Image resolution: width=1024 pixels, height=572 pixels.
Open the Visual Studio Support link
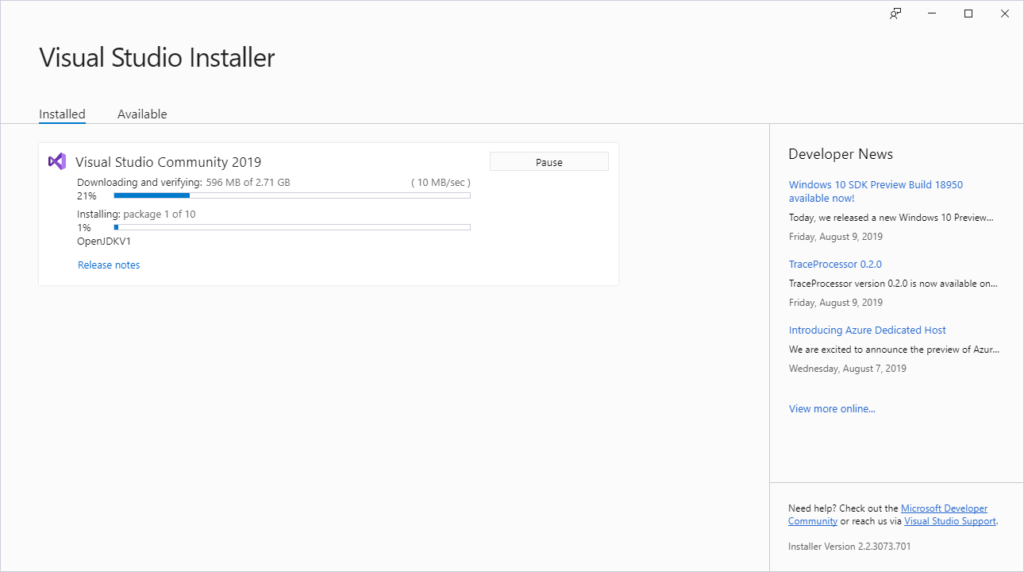pos(950,521)
